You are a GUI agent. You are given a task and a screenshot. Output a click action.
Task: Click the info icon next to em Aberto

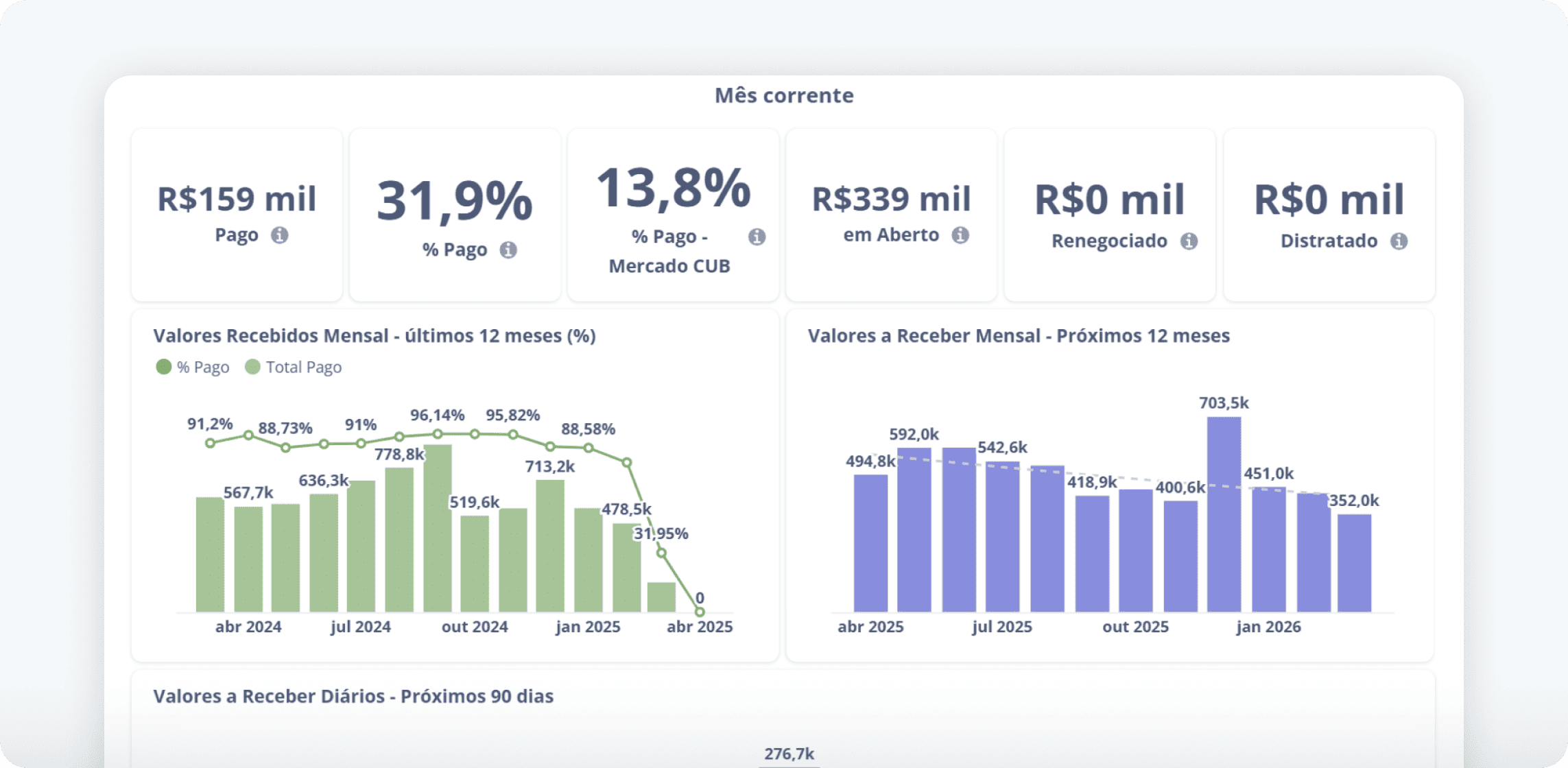(x=960, y=235)
